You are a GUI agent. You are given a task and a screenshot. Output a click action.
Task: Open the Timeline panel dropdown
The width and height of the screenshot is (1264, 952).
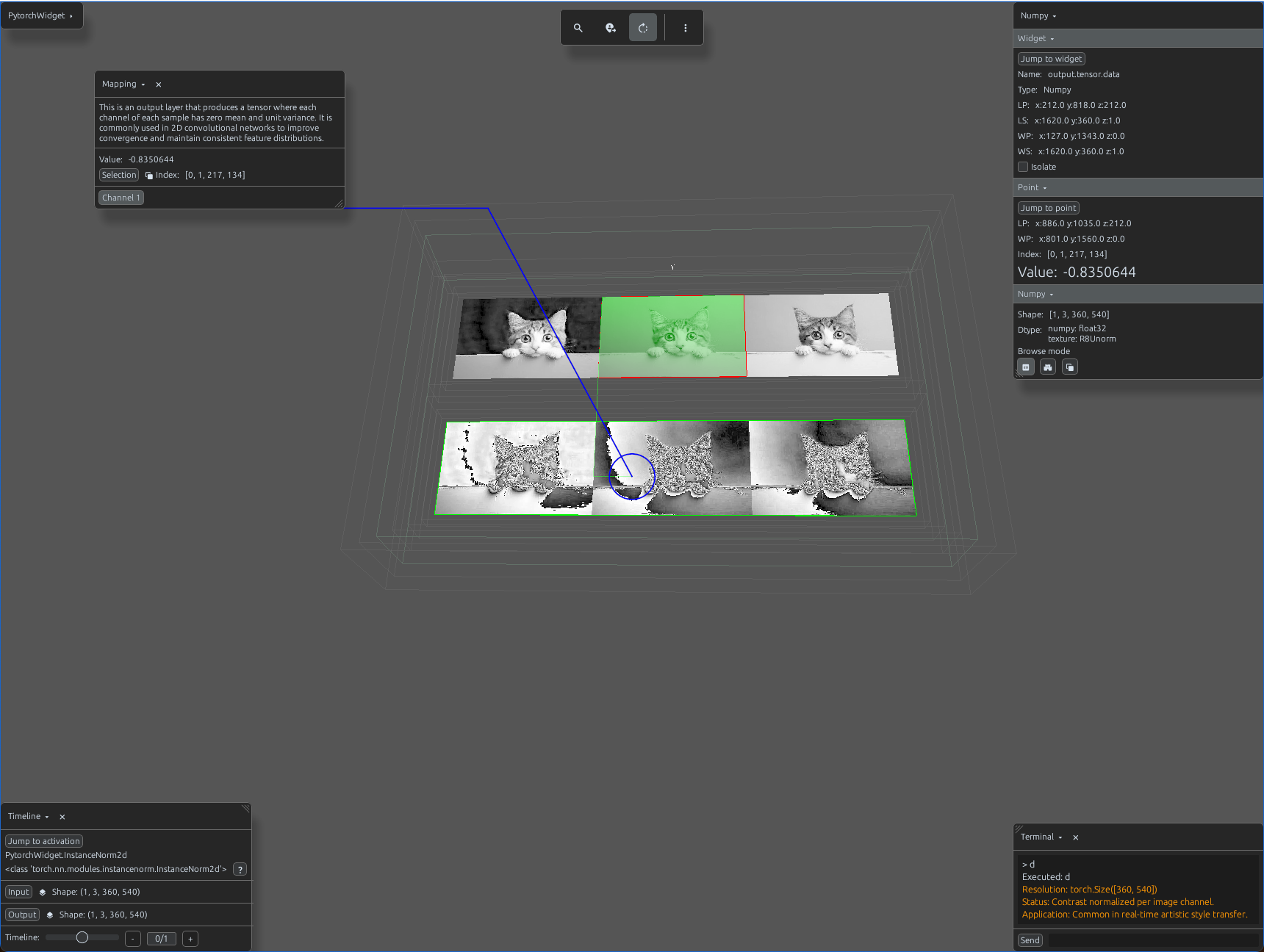coord(29,817)
